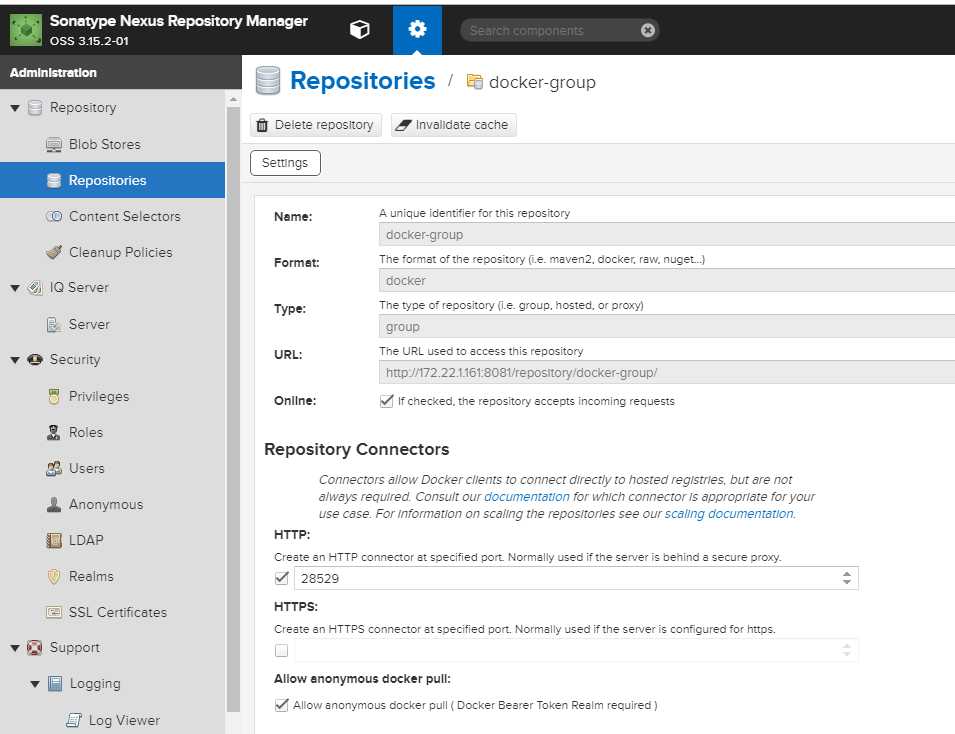This screenshot has width=955, height=734.
Task: Open Realms in the sidebar
Action: pyautogui.click(x=91, y=576)
